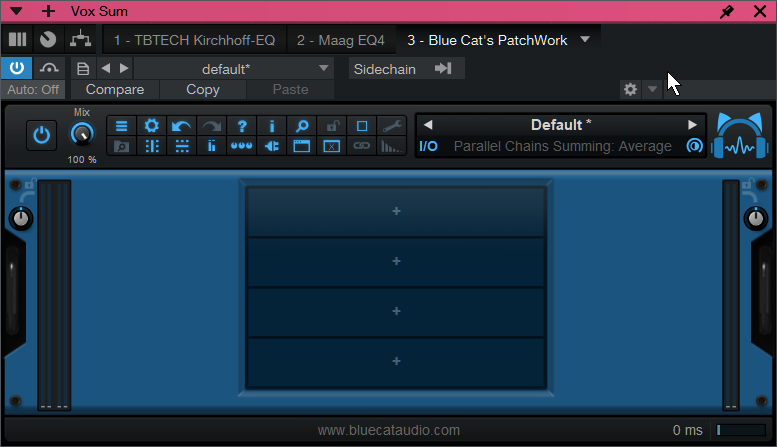Click the Compare button
Viewport: 777px width, 447px height.
coord(115,90)
